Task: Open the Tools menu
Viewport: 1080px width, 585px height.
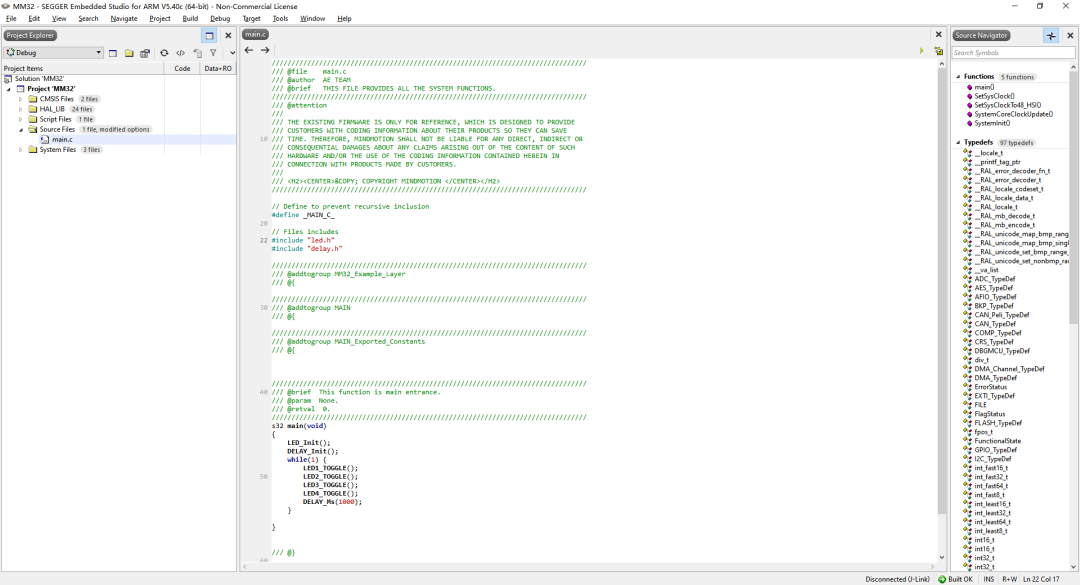Action: click(x=280, y=19)
